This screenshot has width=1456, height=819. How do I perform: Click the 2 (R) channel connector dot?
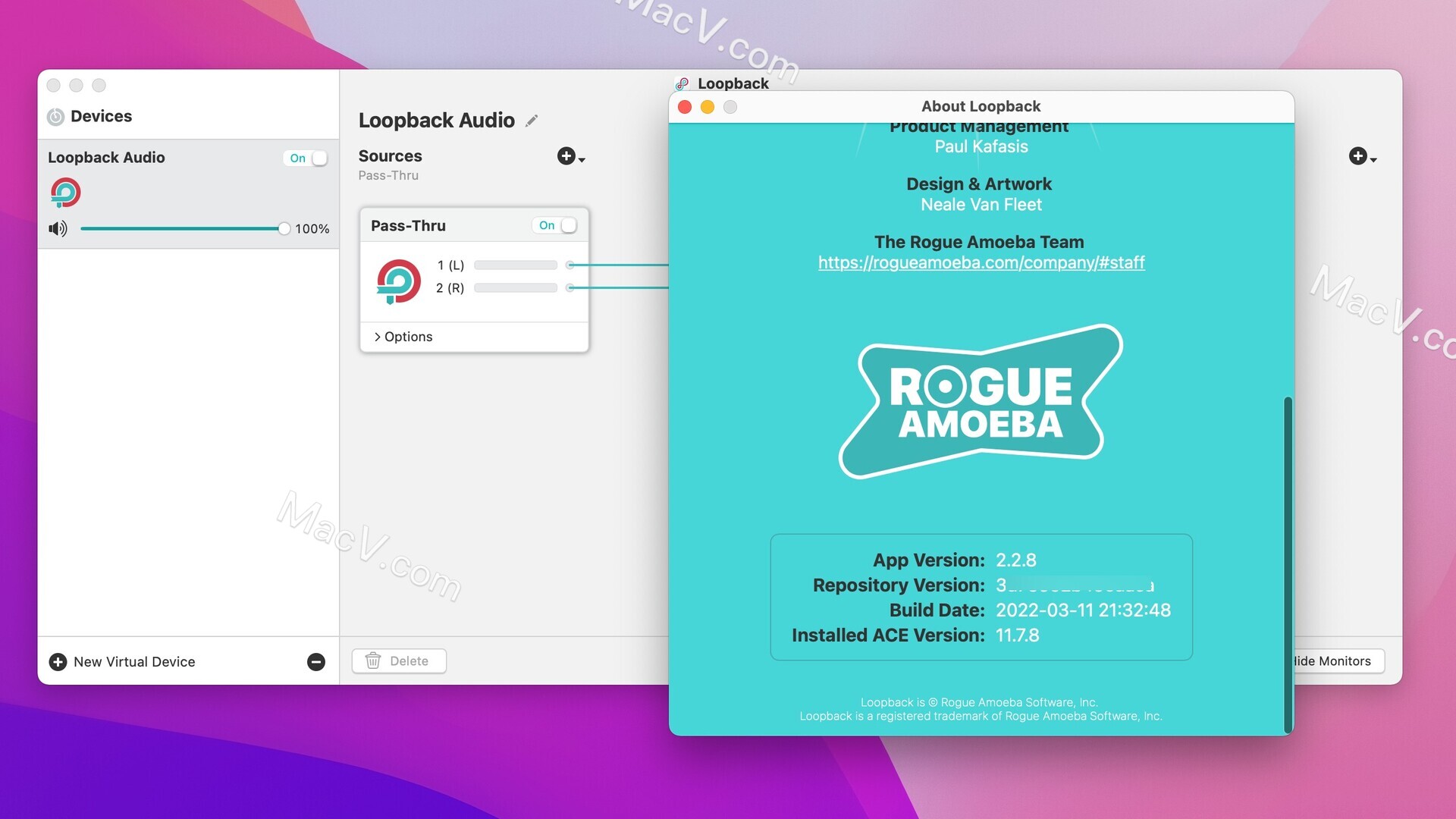(570, 287)
